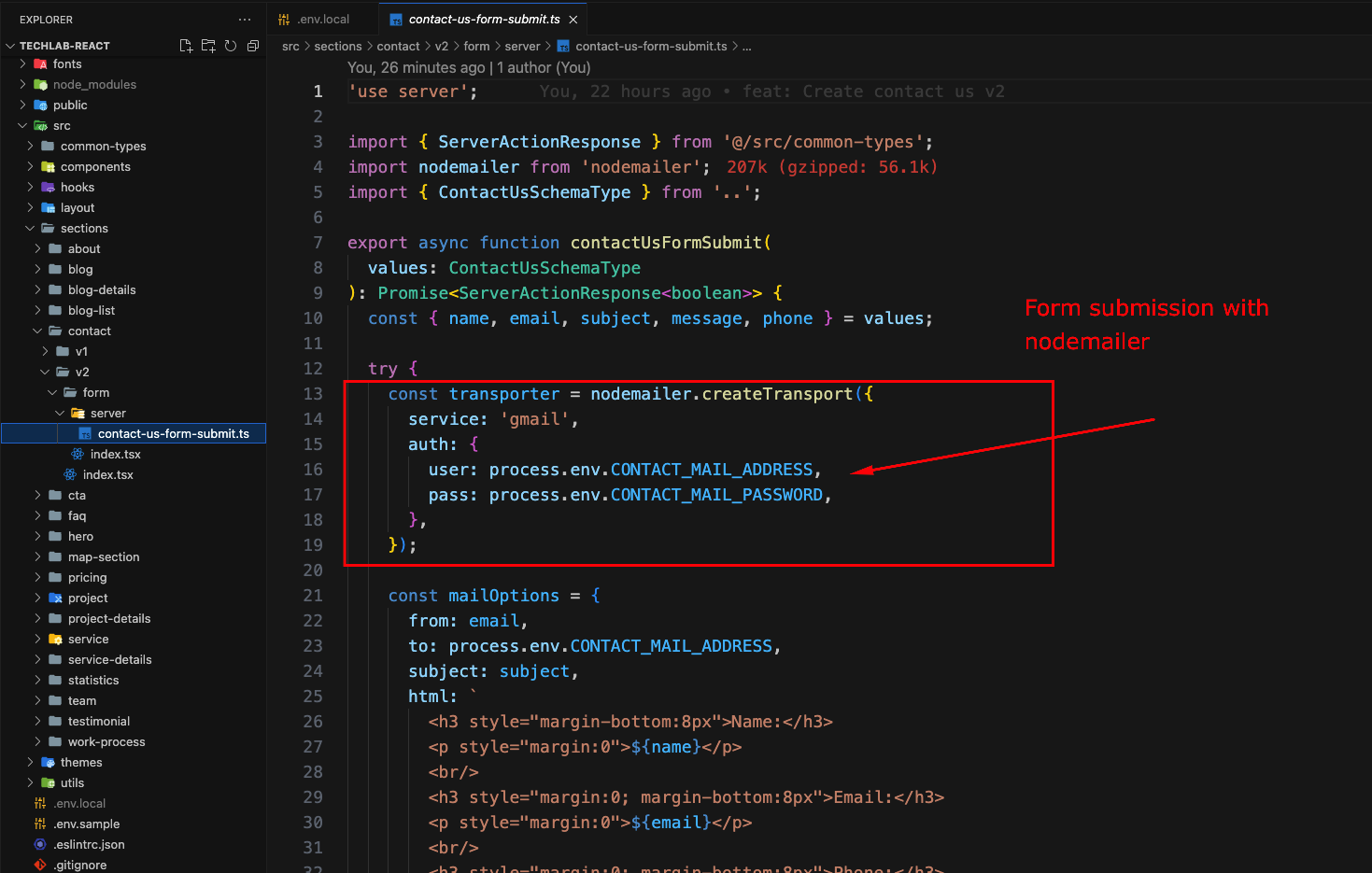
Task: Open .env.sample from the file tree
Action: click(86, 824)
